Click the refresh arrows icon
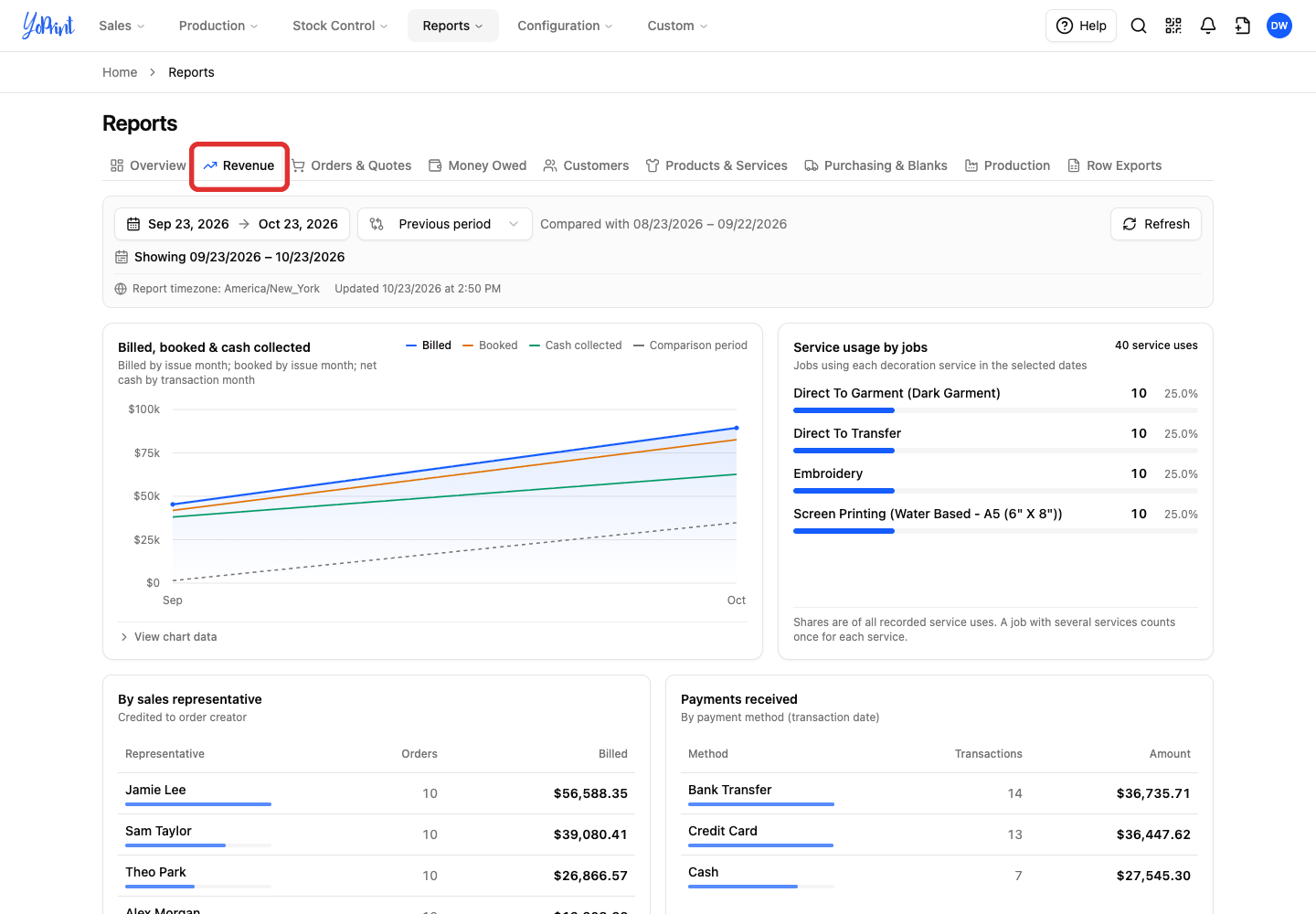The image size is (1316, 914). pyautogui.click(x=1130, y=224)
